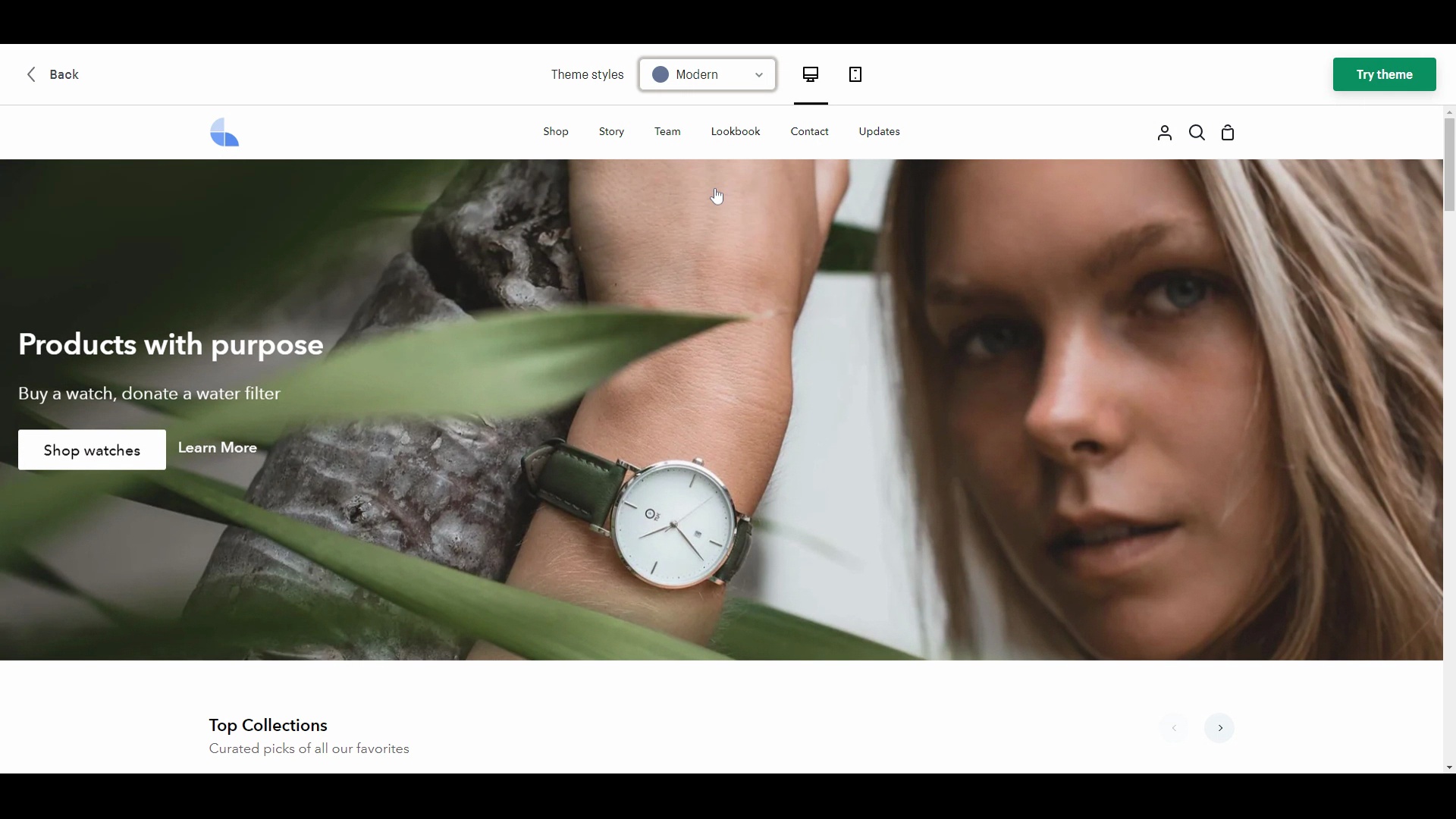Click the desktop preview icon

tap(811, 74)
